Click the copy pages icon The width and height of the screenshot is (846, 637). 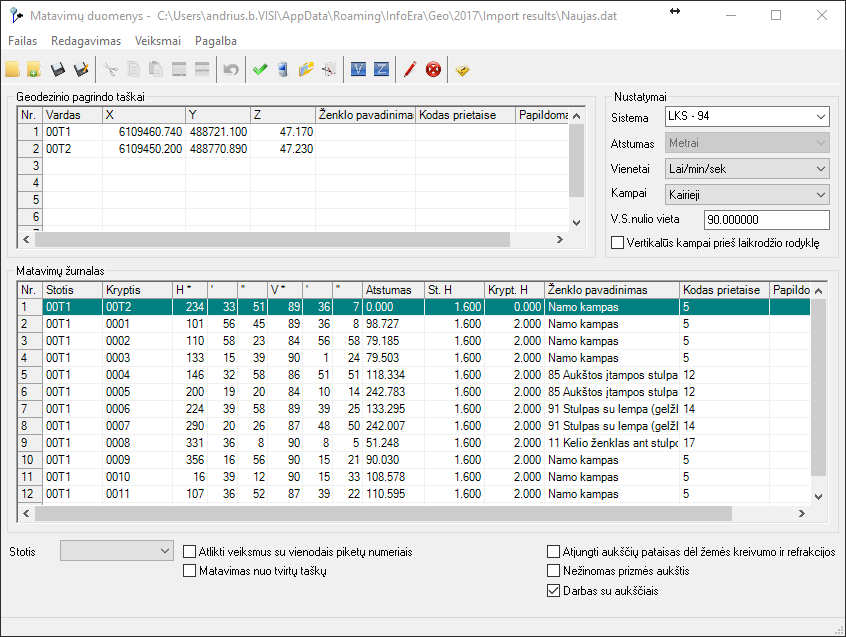coord(133,70)
